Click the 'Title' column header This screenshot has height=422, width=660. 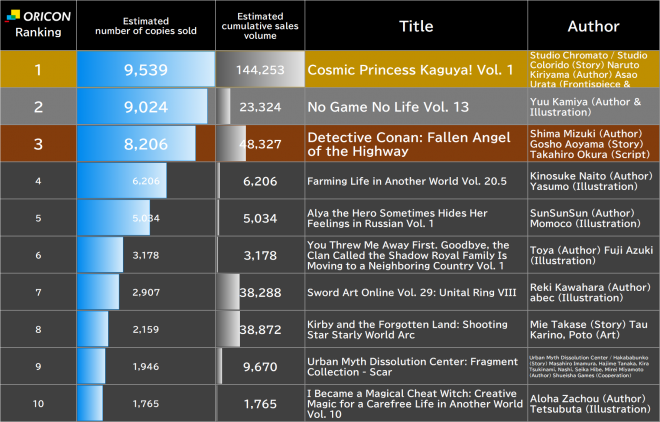click(416, 26)
